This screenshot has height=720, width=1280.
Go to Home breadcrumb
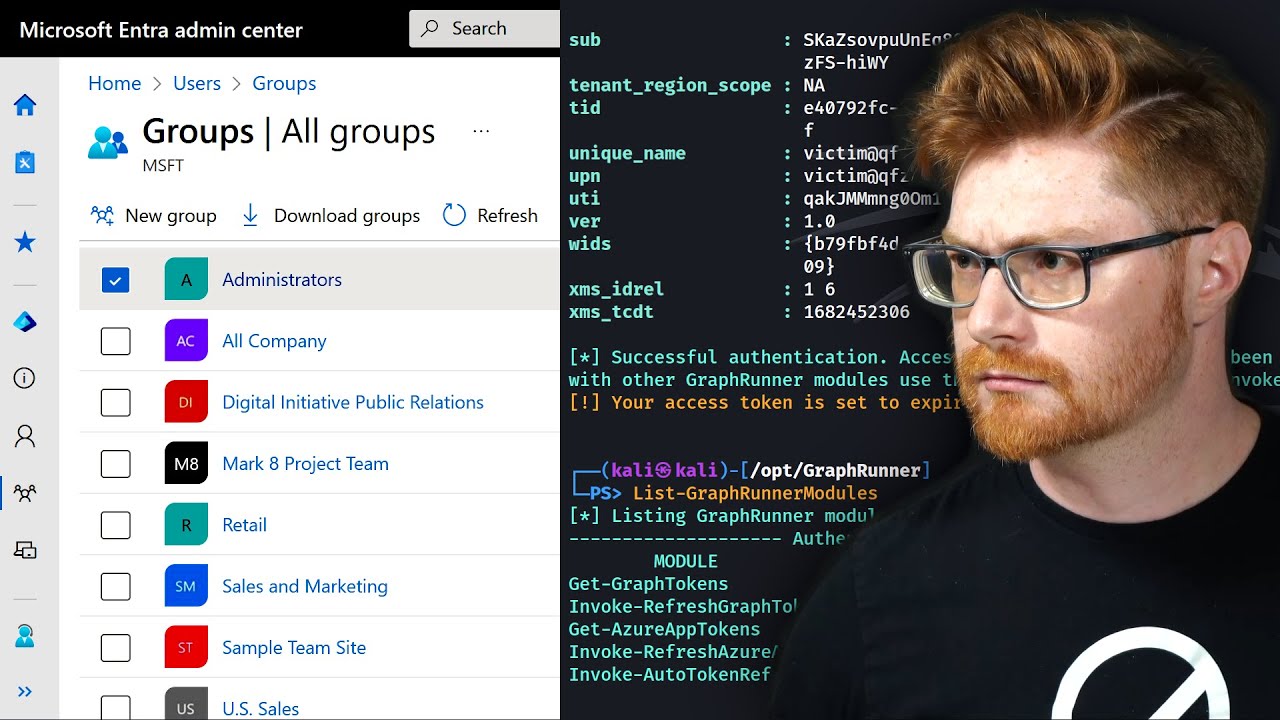pyautogui.click(x=114, y=83)
